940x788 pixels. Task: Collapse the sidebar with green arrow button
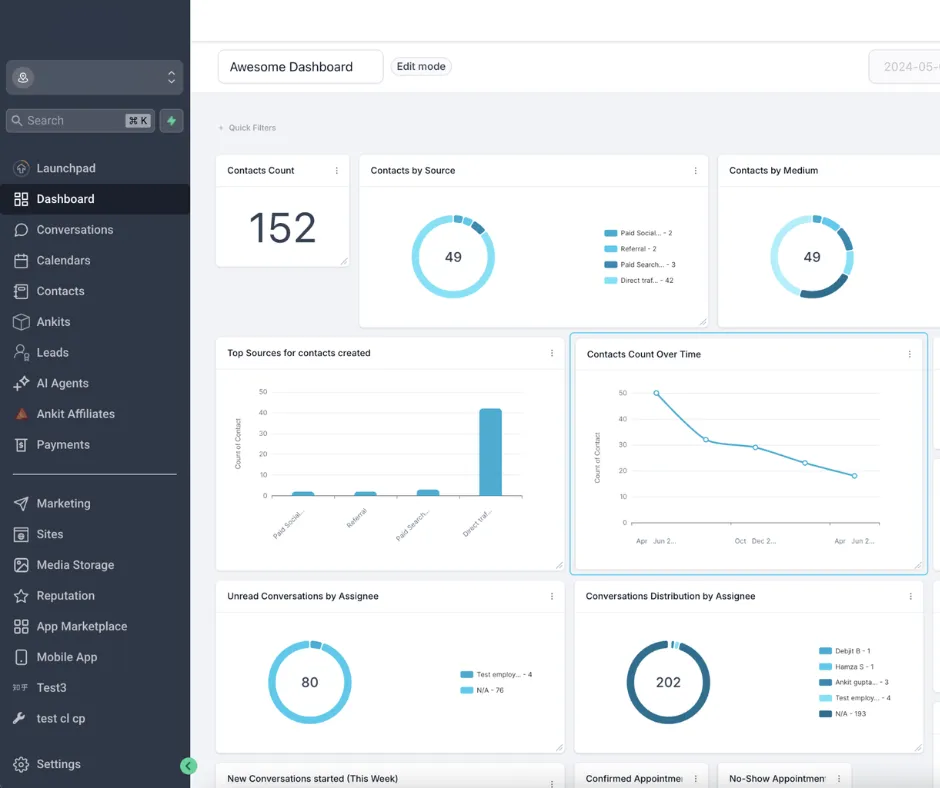[188, 766]
